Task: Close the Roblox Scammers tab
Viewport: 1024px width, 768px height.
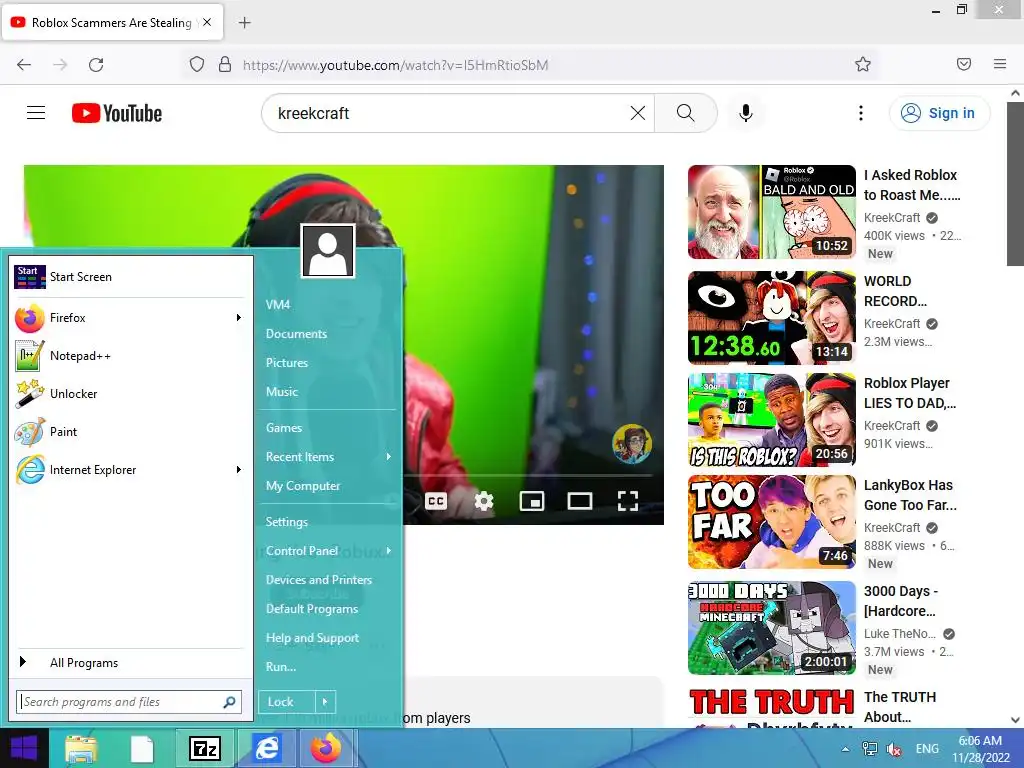Action: pos(207,22)
